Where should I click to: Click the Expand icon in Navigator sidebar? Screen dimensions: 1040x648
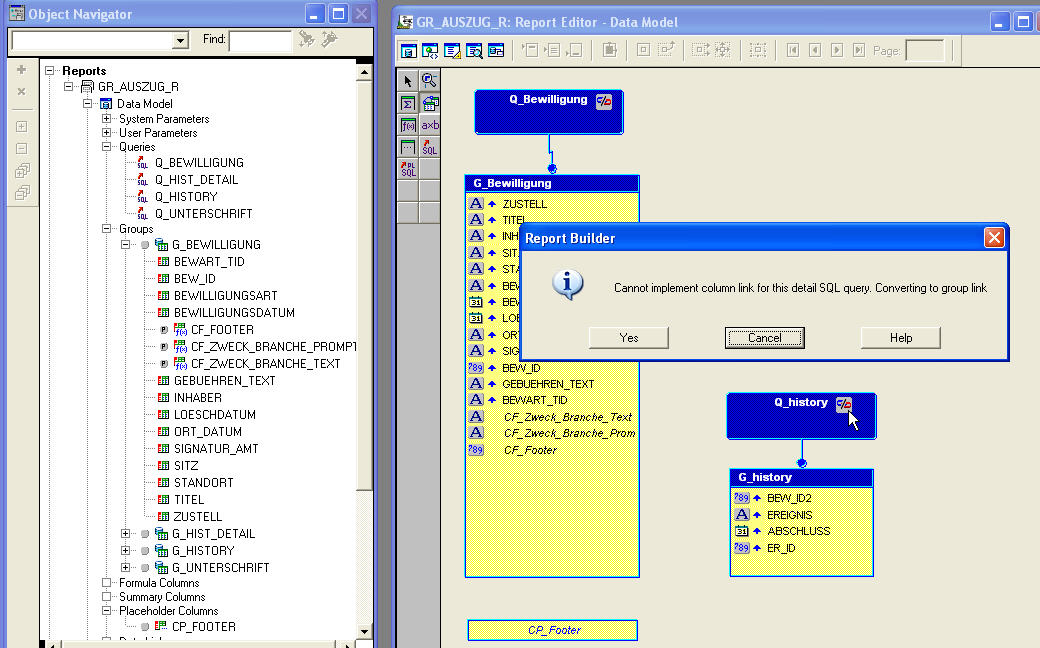click(x=21, y=127)
